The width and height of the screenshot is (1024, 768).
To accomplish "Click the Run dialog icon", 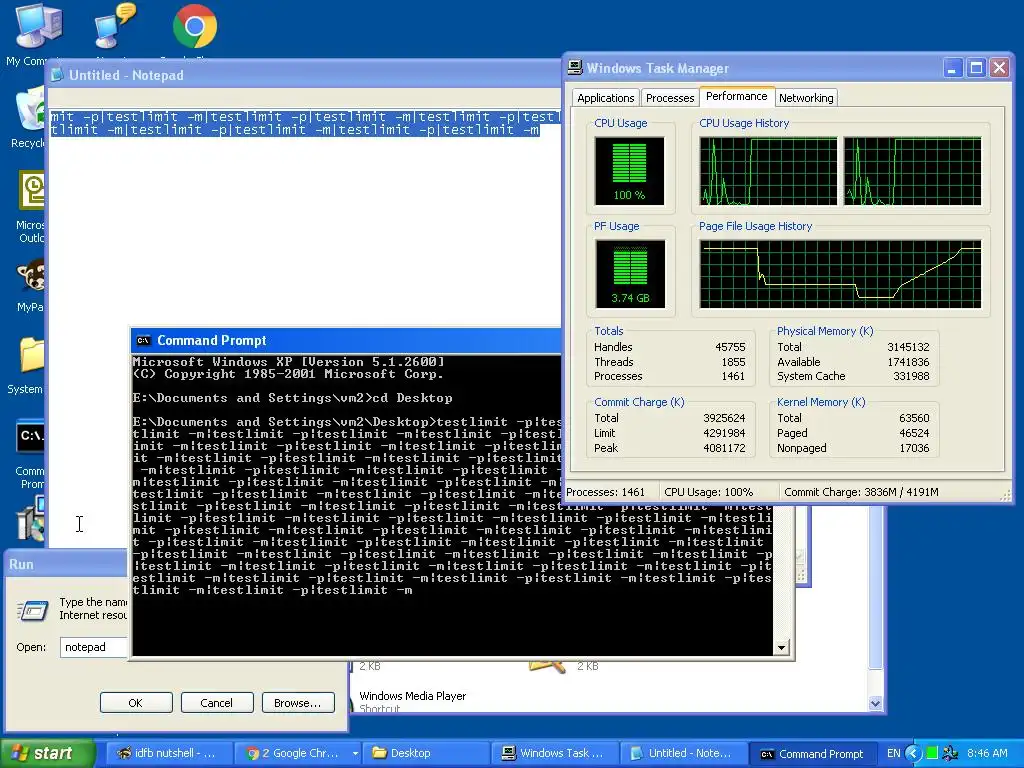I will tap(33, 611).
